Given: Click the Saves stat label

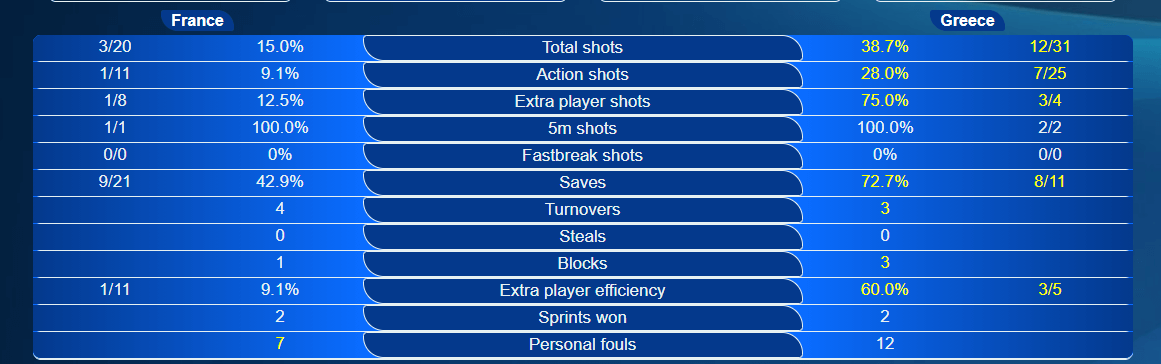Looking at the screenshot, I should (583, 183).
